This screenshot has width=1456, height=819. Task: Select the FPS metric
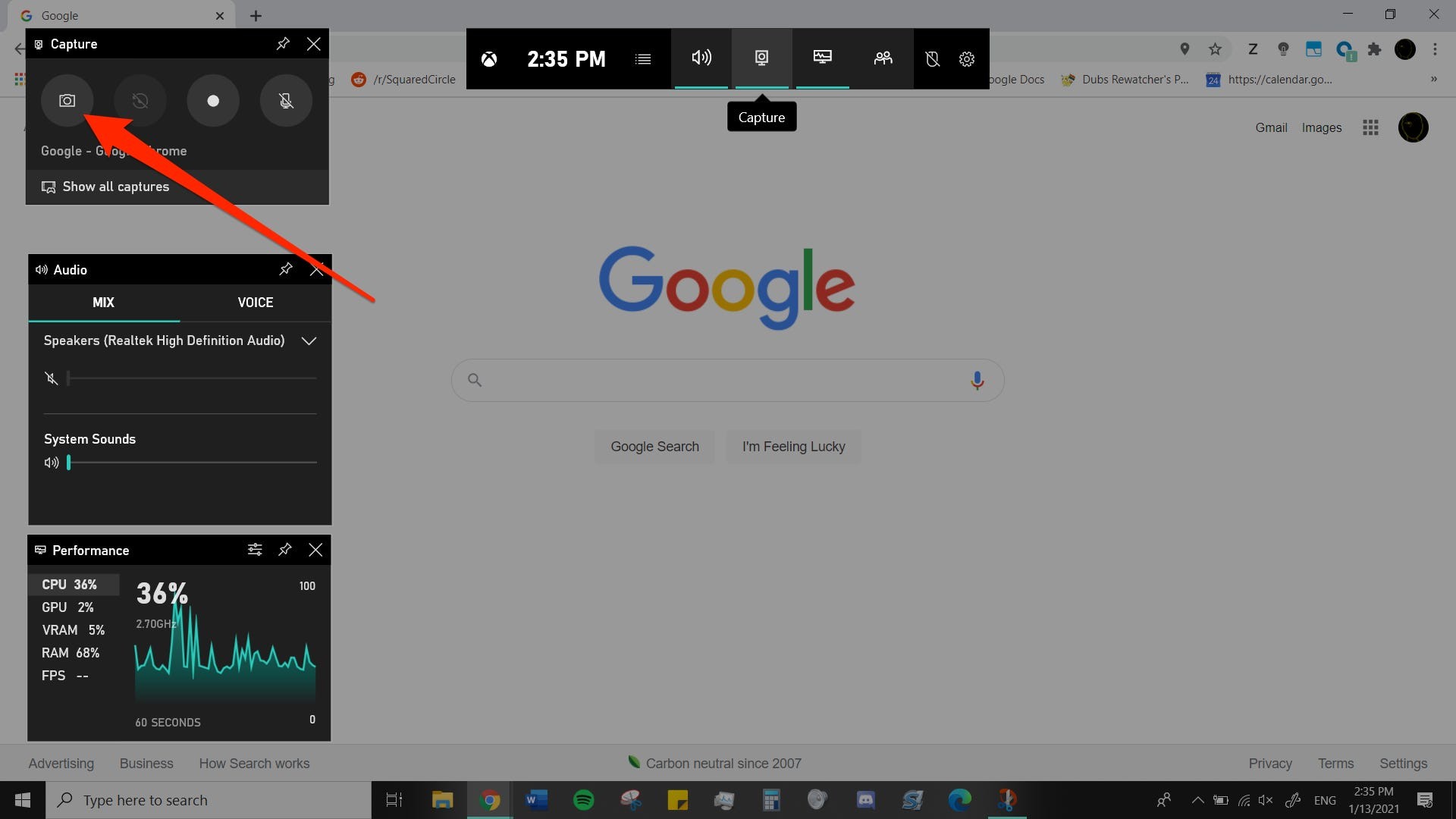(x=74, y=676)
